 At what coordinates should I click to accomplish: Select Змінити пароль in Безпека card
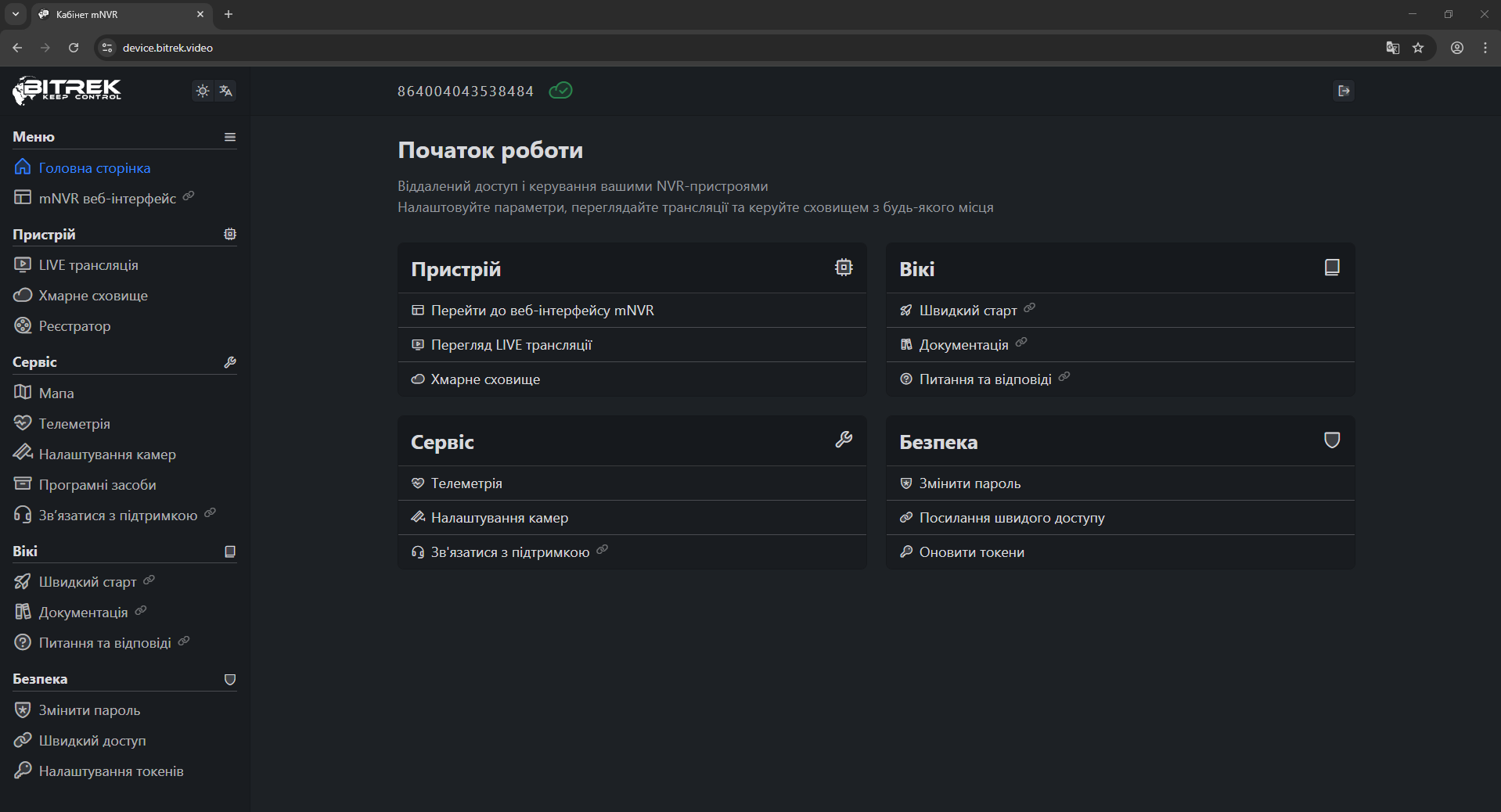(969, 483)
